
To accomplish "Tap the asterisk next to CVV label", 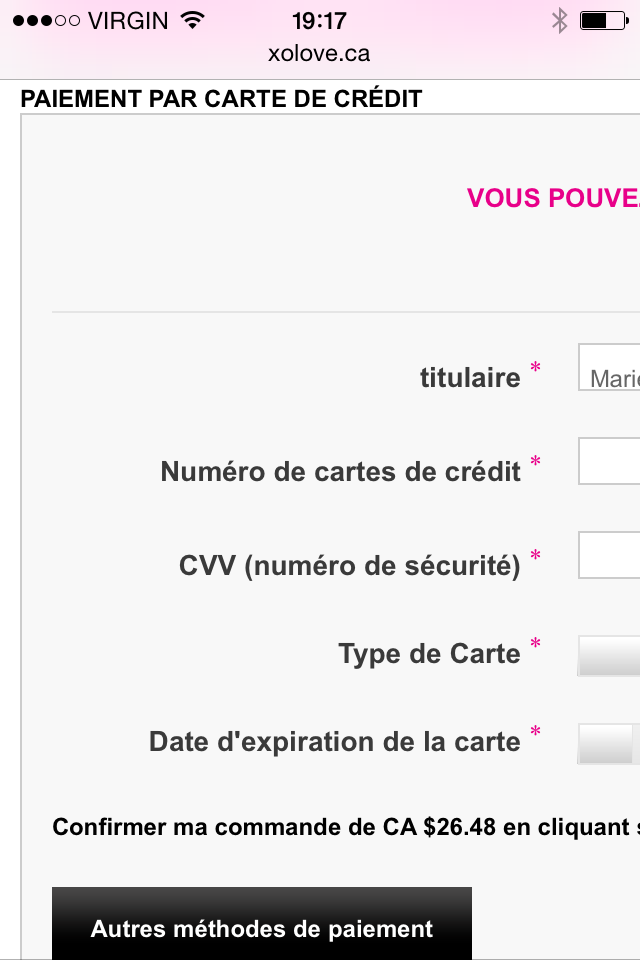I will tap(535, 557).
